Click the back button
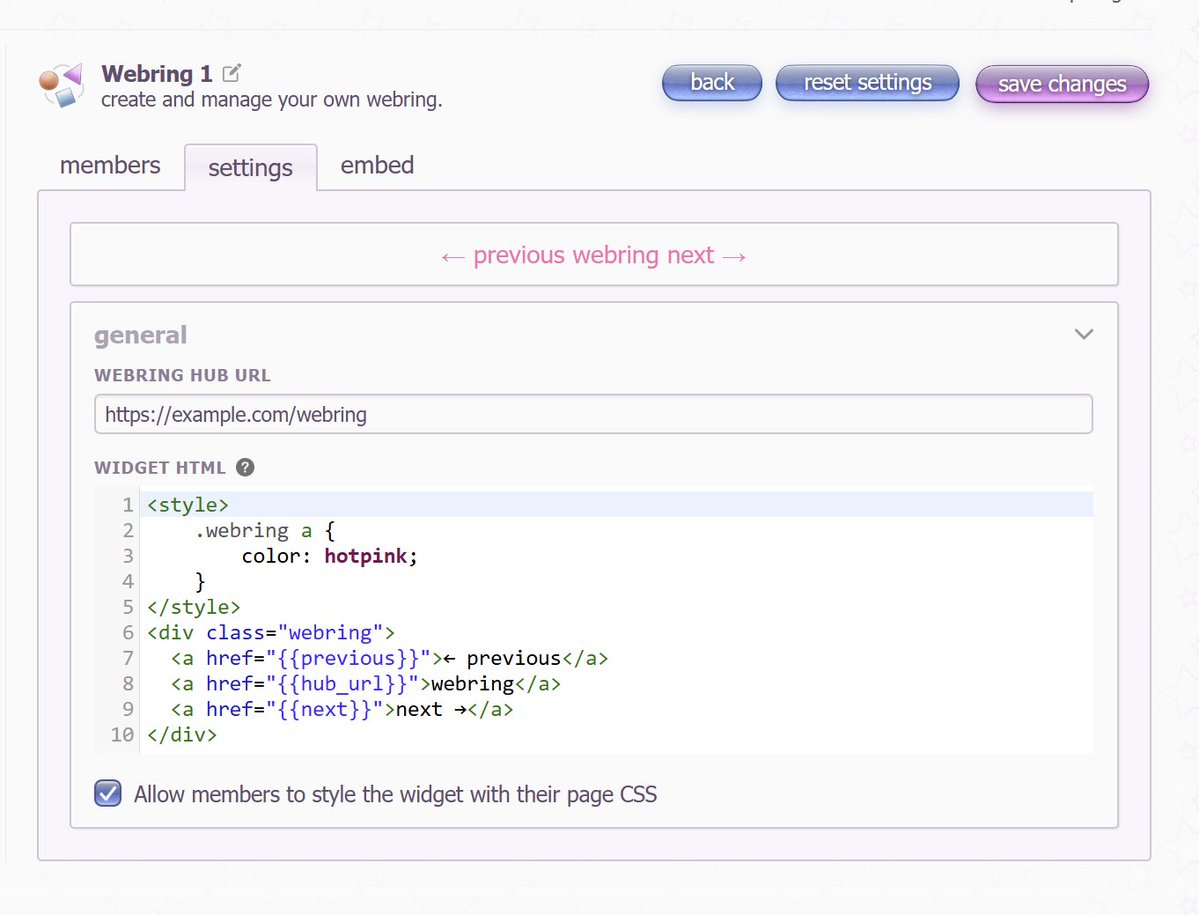Image resolution: width=1199 pixels, height=915 pixels. [x=712, y=83]
